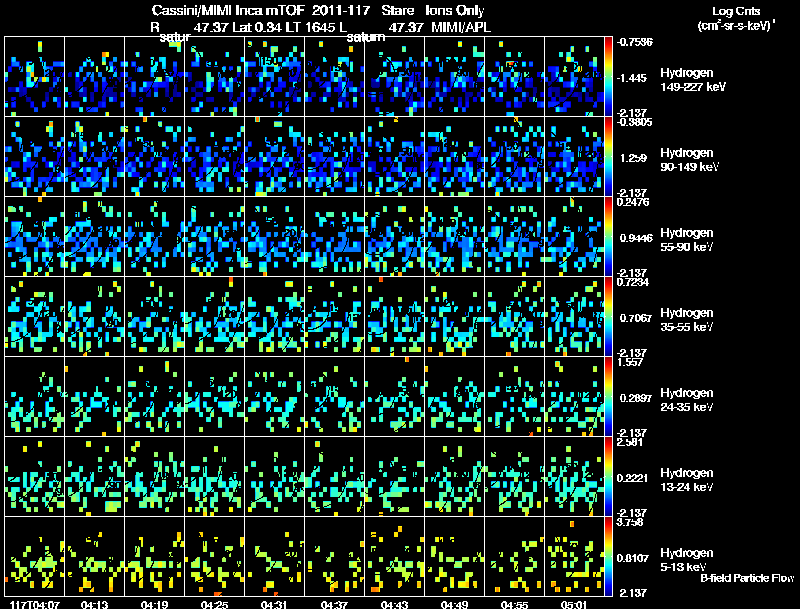Screen dimensions: 800x609
Task: Open the Hydrogen 13-24 keV panel at 04:55
Action: (x=514, y=477)
